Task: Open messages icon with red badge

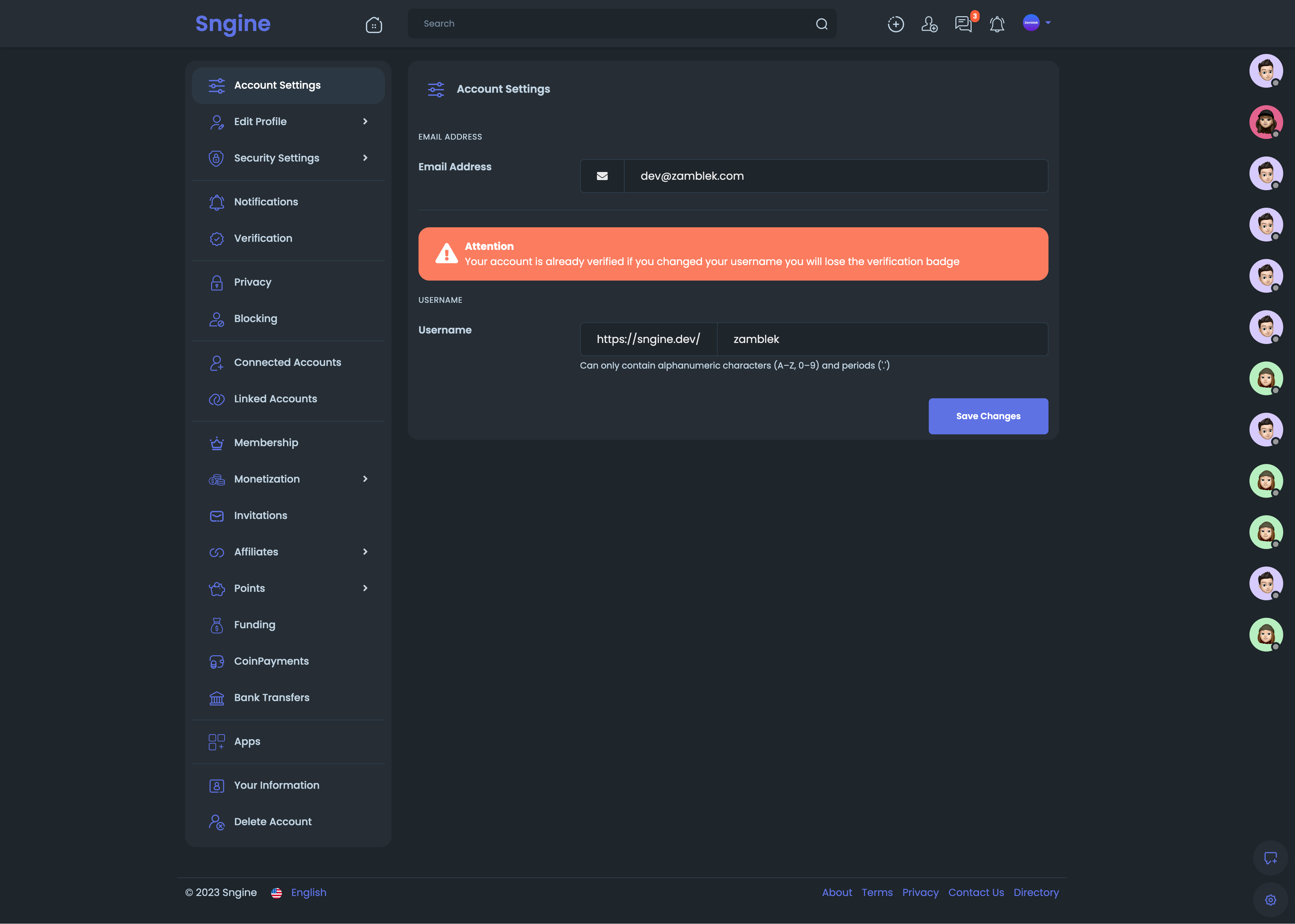Action: pos(963,24)
